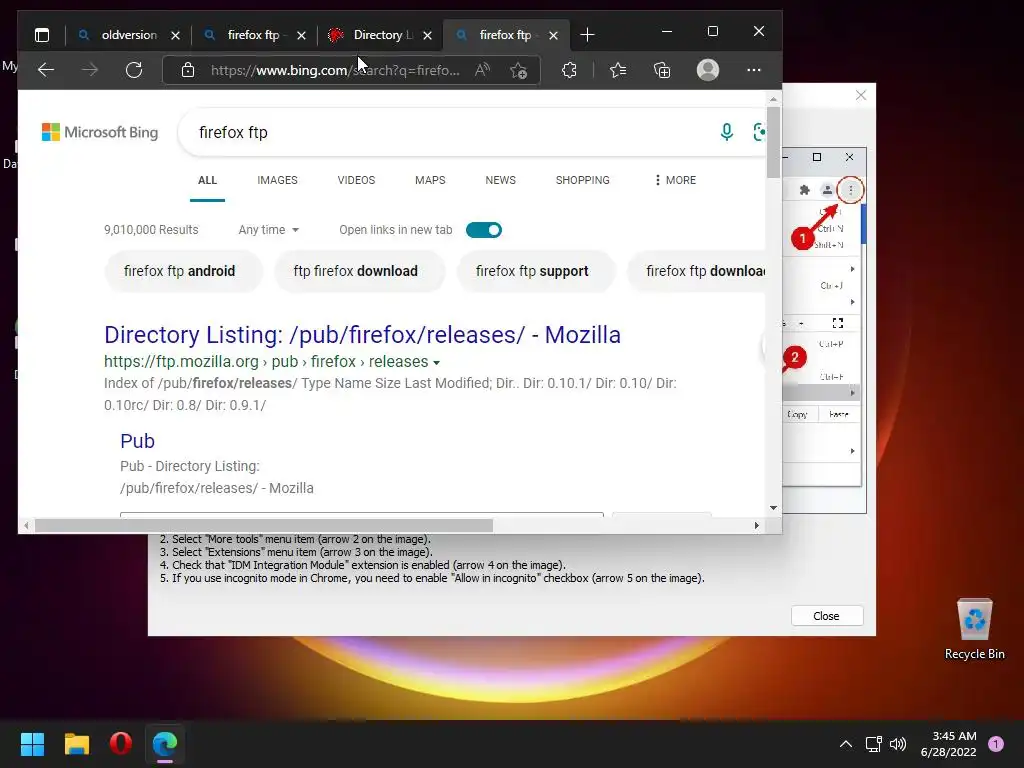1024x768 pixels.
Task: Open the tab actions menu icon
Action: [x=42, y=35]
